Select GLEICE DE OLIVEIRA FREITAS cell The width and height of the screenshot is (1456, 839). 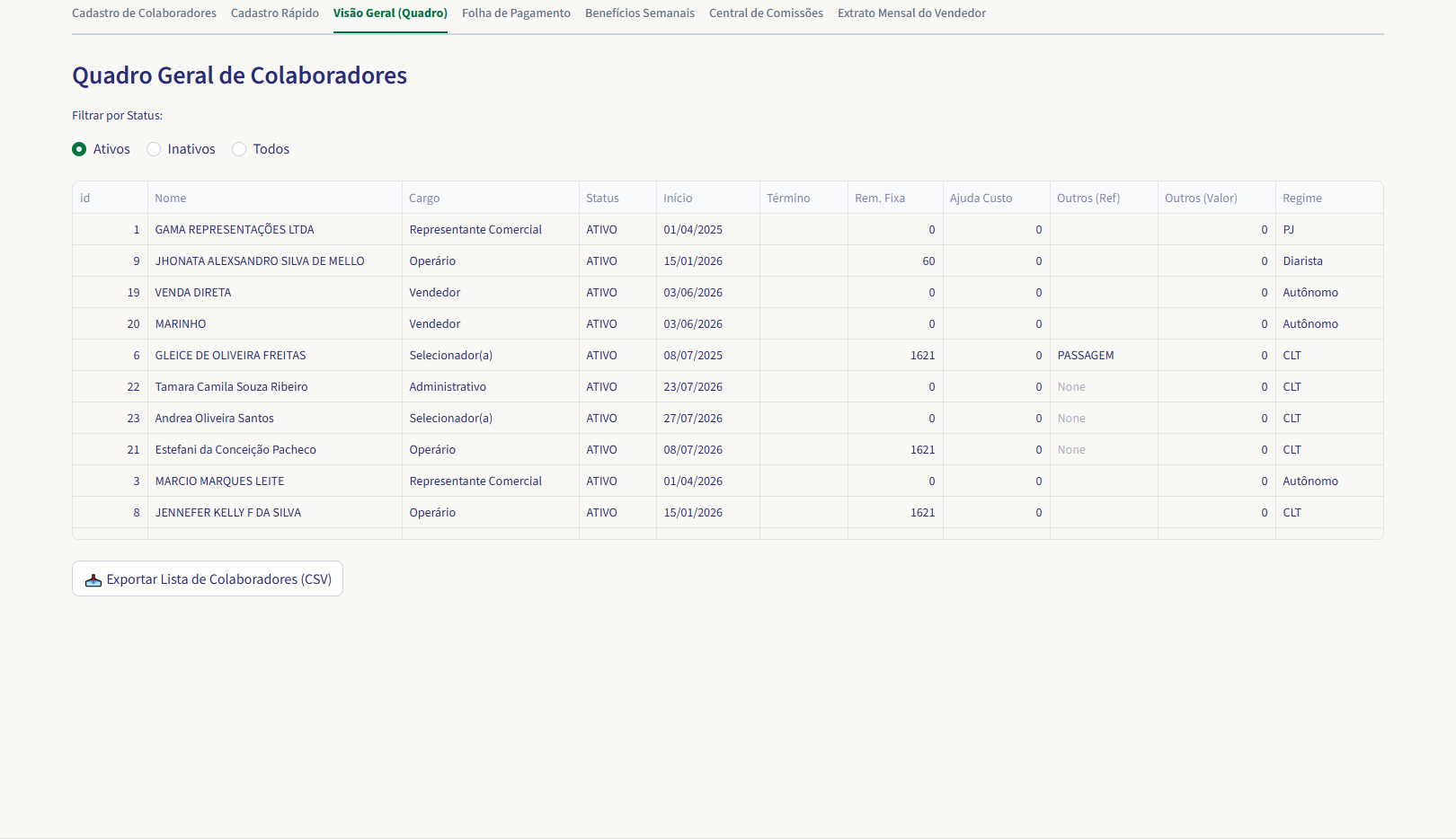click(275, 355)
